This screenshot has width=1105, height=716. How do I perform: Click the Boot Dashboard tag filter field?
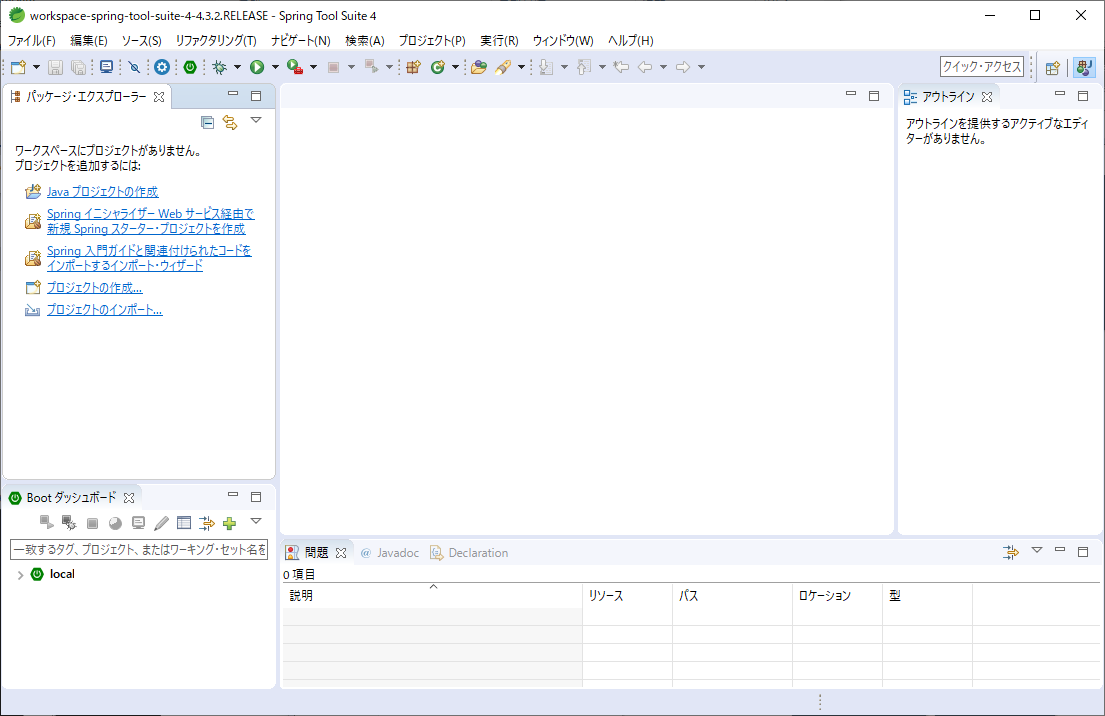coord(139,550)
